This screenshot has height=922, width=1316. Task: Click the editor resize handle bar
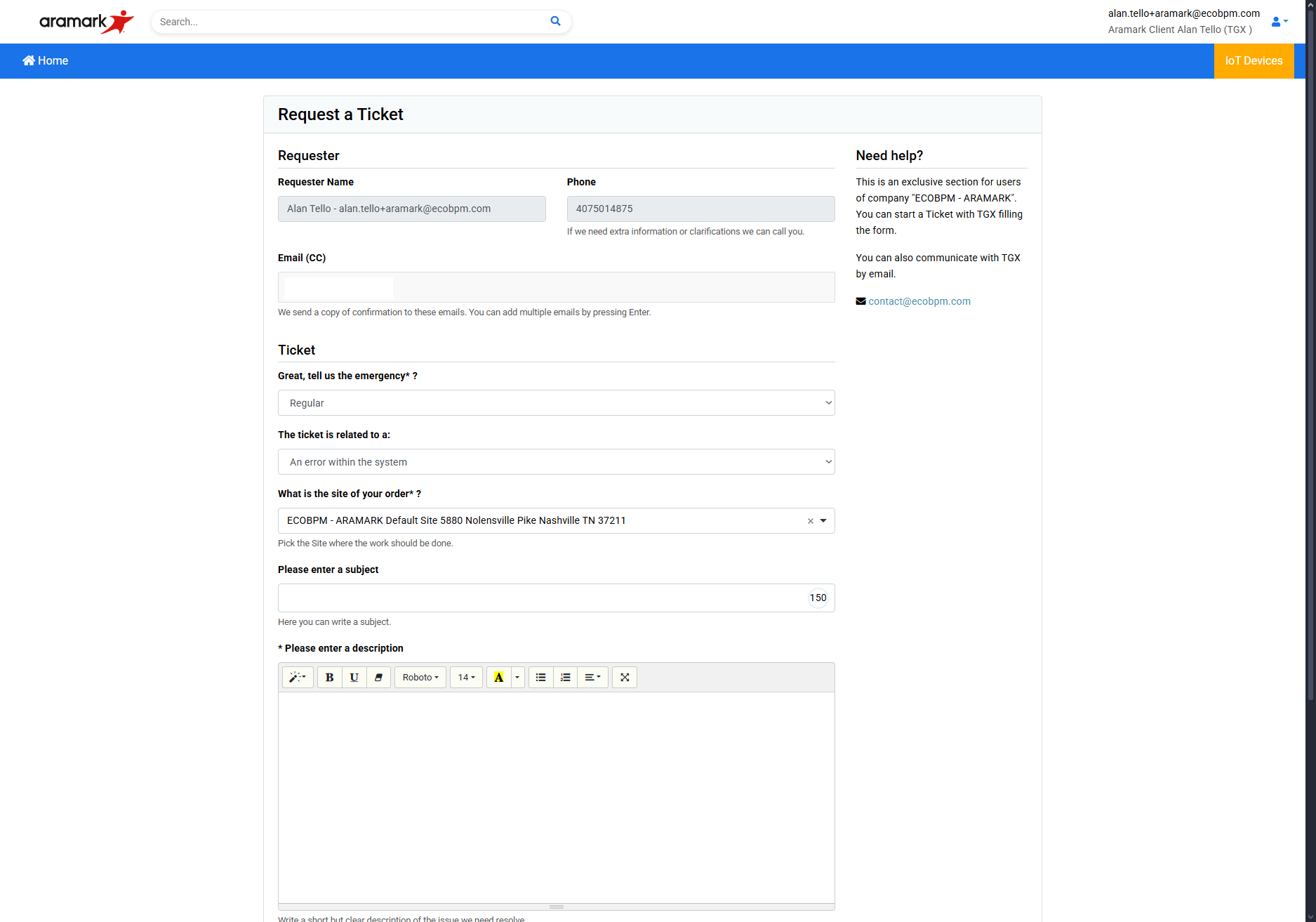(x=557, y=907)
